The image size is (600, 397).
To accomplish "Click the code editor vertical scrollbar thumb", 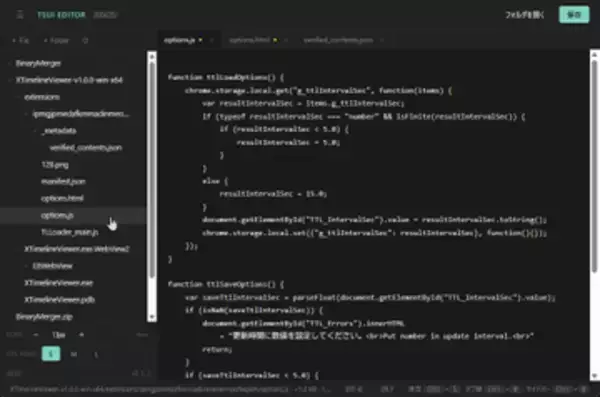I will (x=594, y=167).
